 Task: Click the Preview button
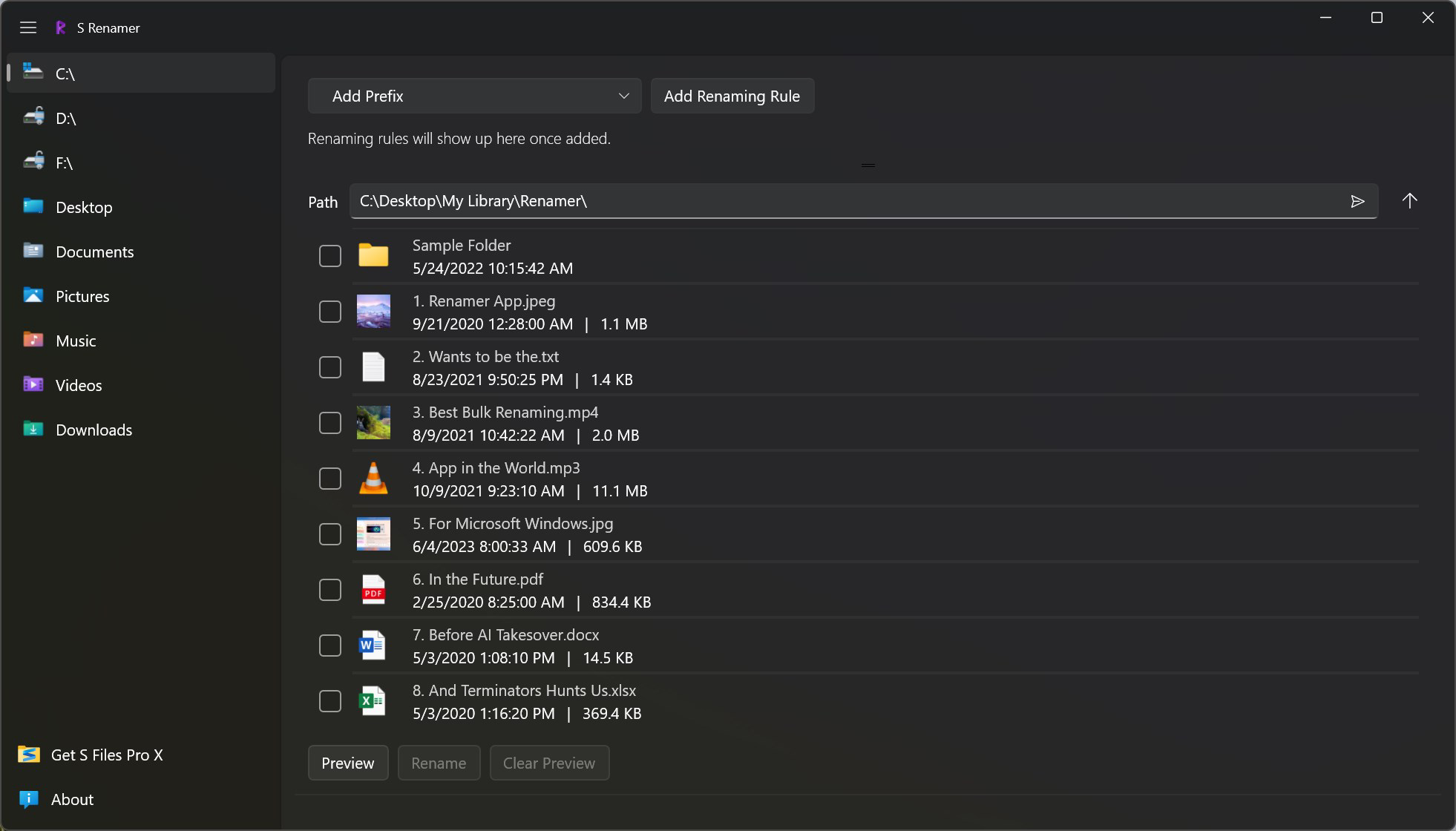(x=347, y=763)
